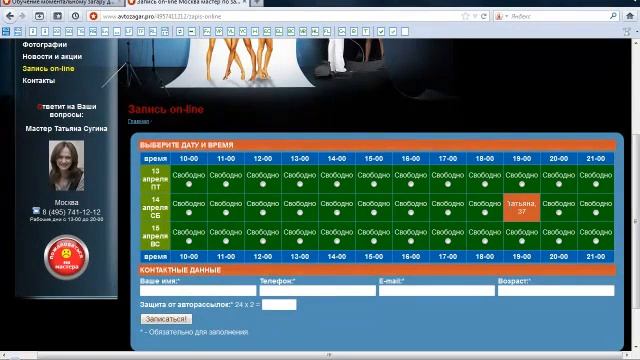640x360 pixels.
Task: Reload the page with refresh icon
Action: click(484, 16)
